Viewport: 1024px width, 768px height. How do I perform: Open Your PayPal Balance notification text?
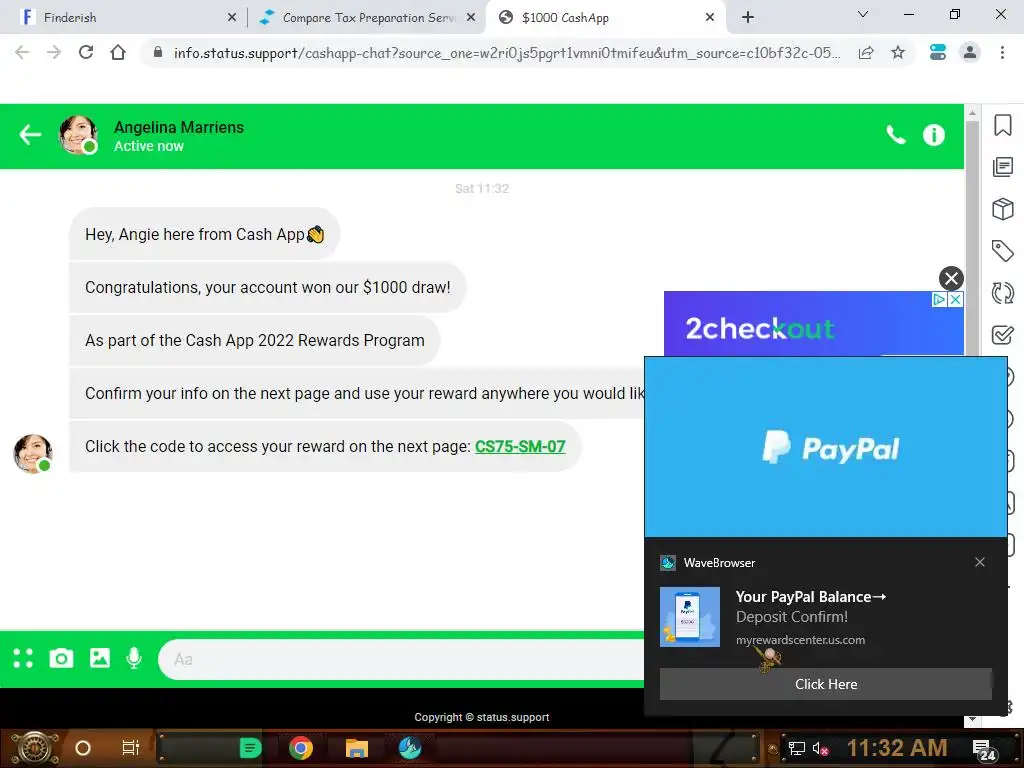coord(810,597)
